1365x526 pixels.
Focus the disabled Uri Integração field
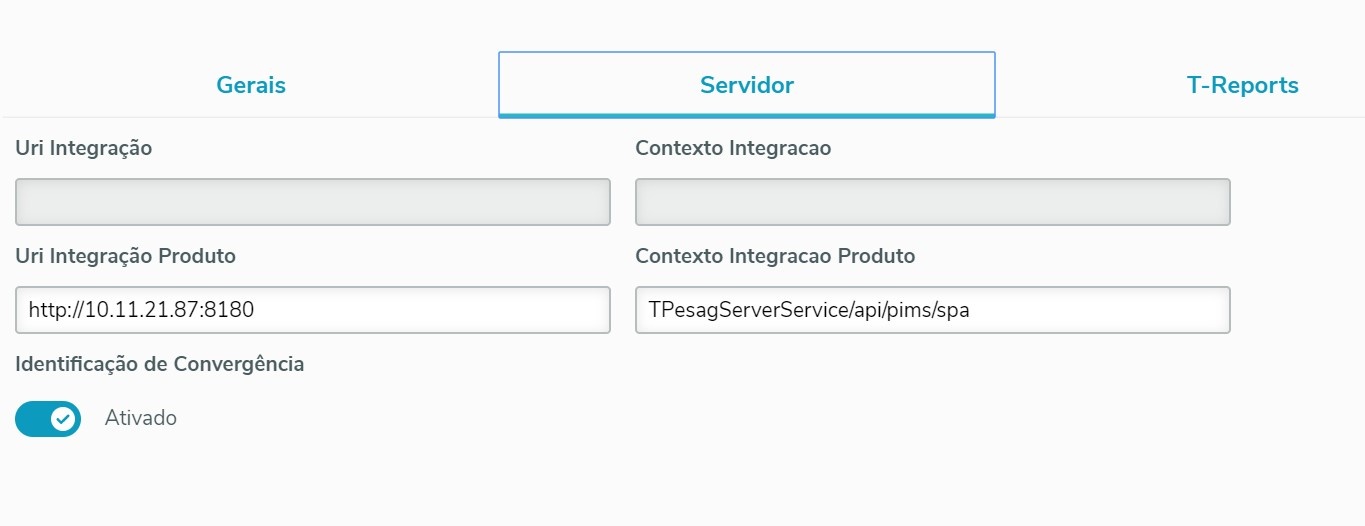click(312, 202)
